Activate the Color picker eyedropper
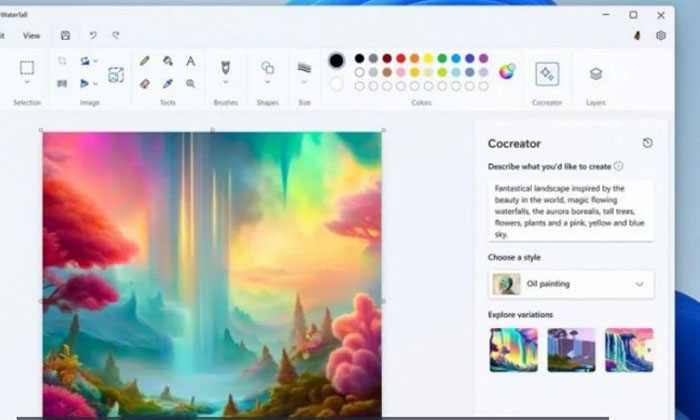Viewport: 700px width, 420px height. tap(168, 84)
